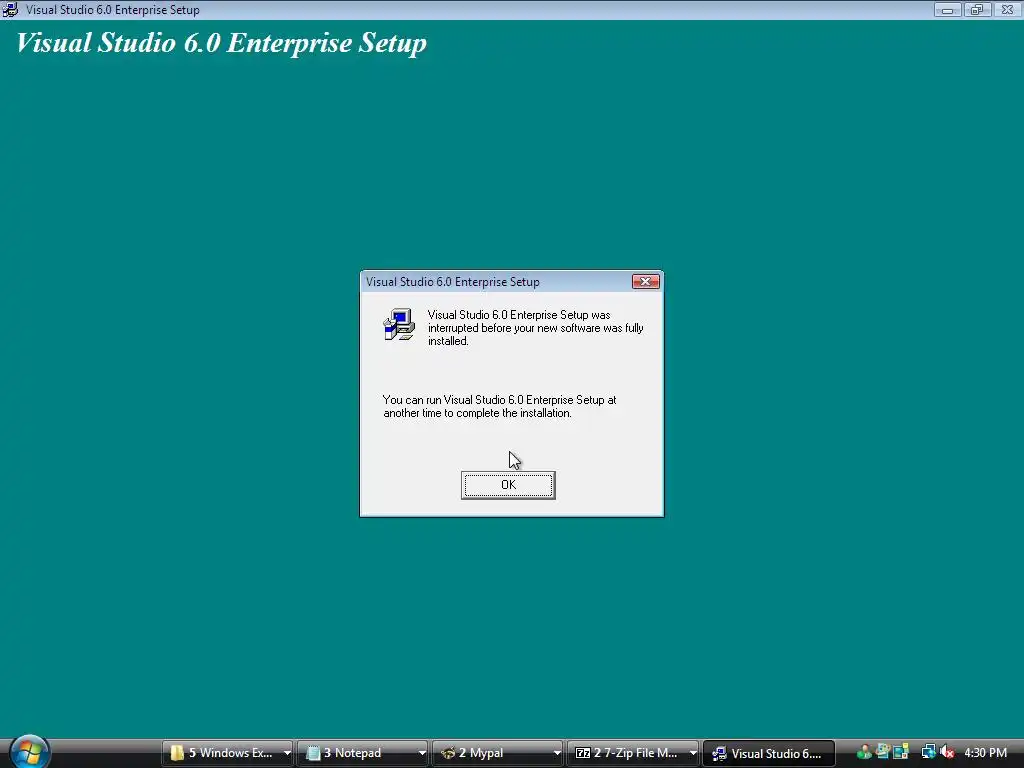Expand the Notepad group dropdown arrow
Viewport: 1024px width, 768px height.
(422, 753)
